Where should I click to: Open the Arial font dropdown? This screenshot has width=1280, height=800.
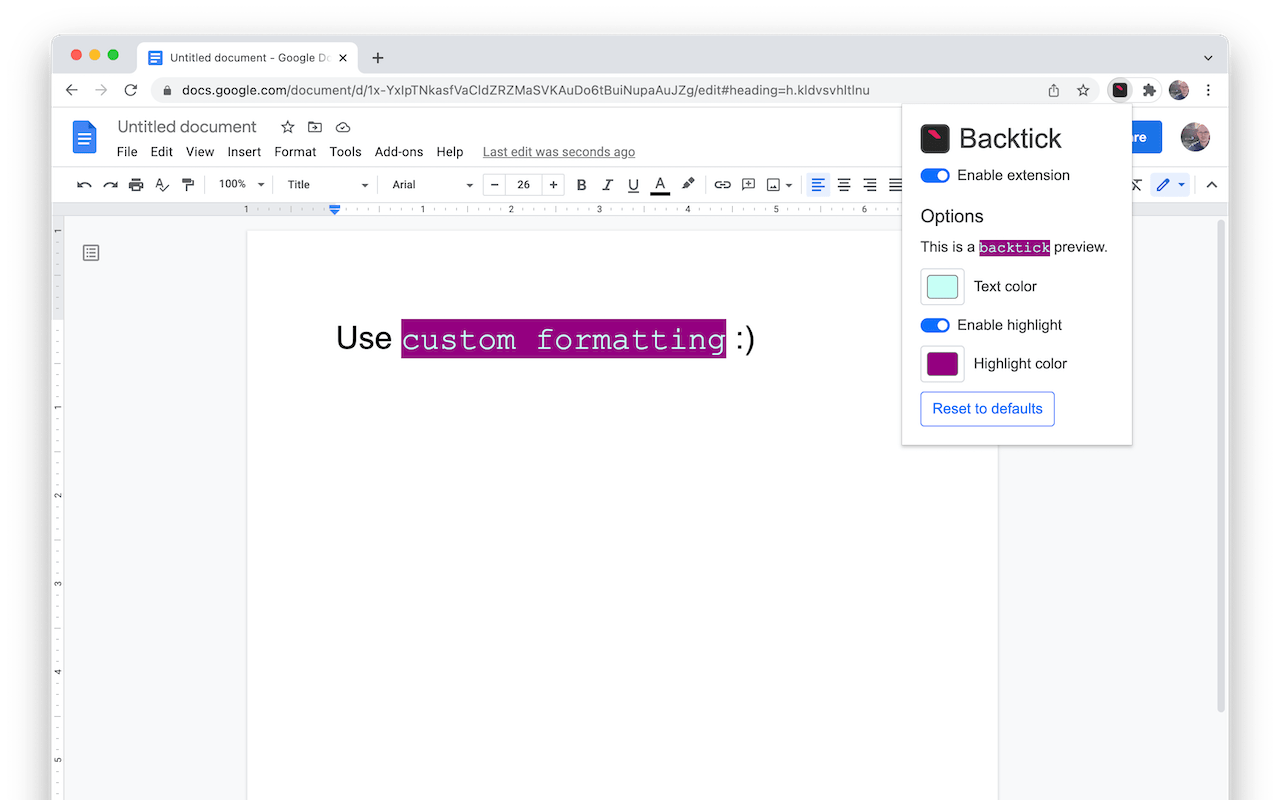432,185
